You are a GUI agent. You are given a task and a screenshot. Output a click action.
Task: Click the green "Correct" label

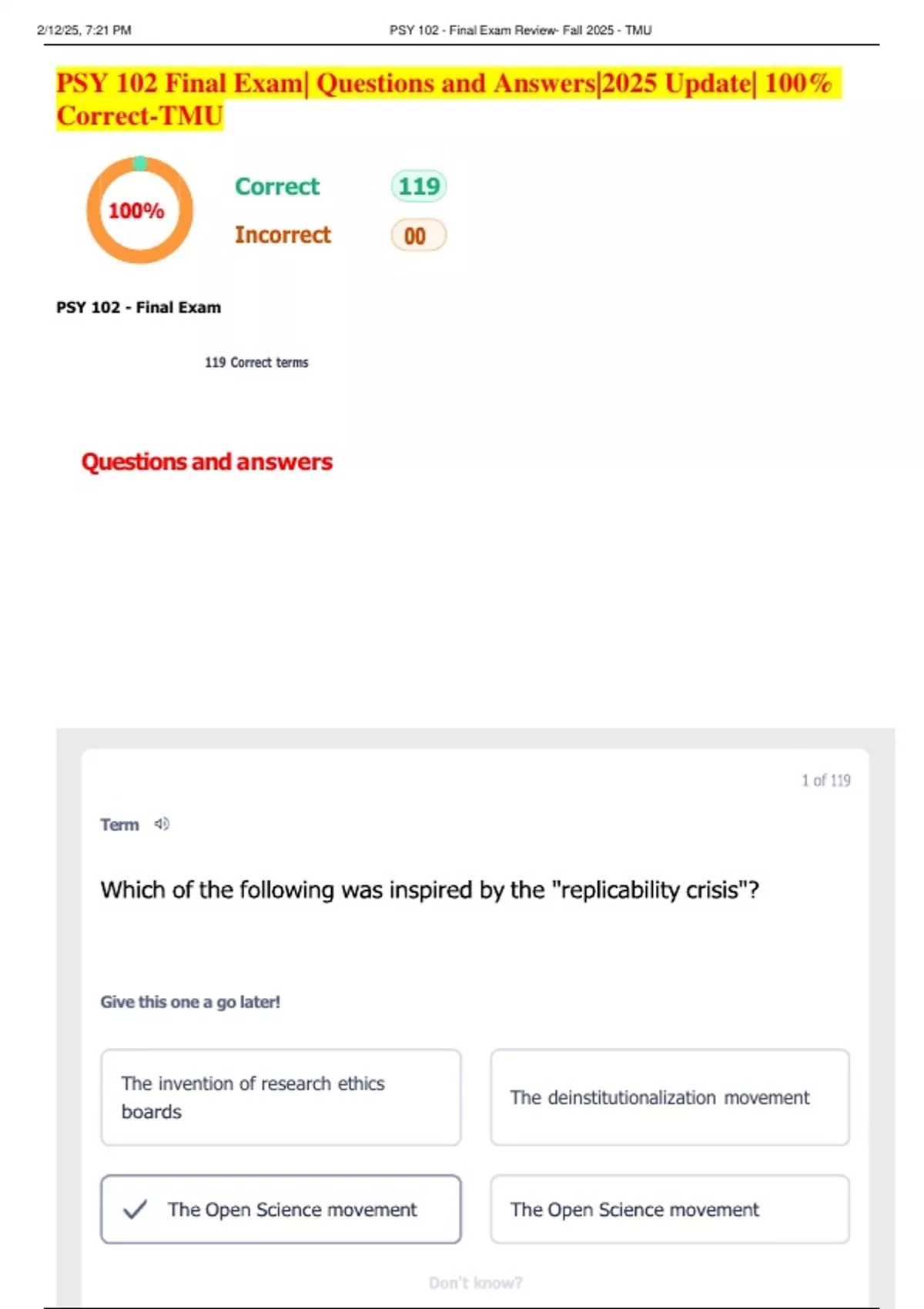(x=277, y=186)
